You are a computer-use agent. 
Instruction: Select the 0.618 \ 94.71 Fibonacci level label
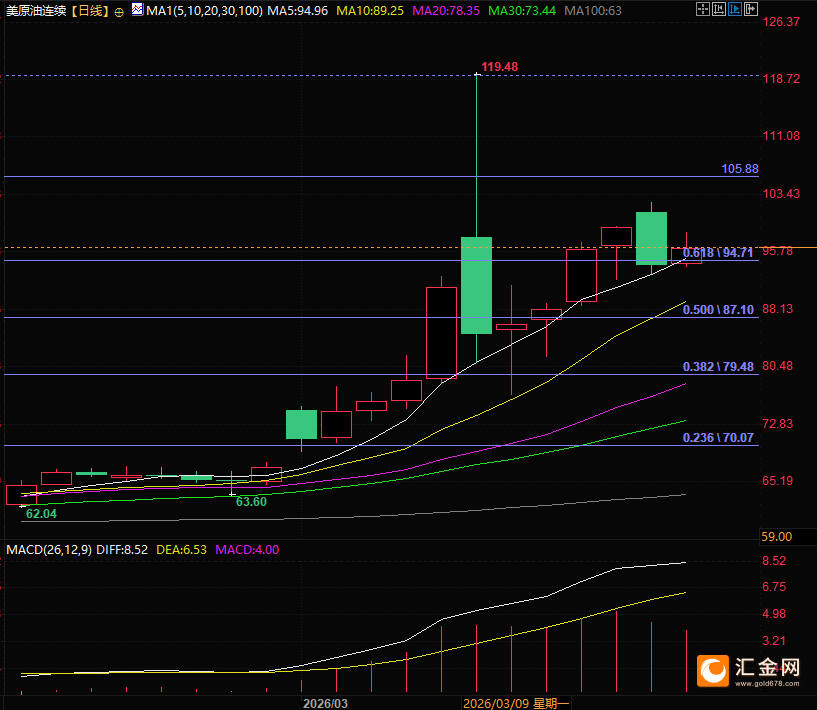click(x=718, y=254)
